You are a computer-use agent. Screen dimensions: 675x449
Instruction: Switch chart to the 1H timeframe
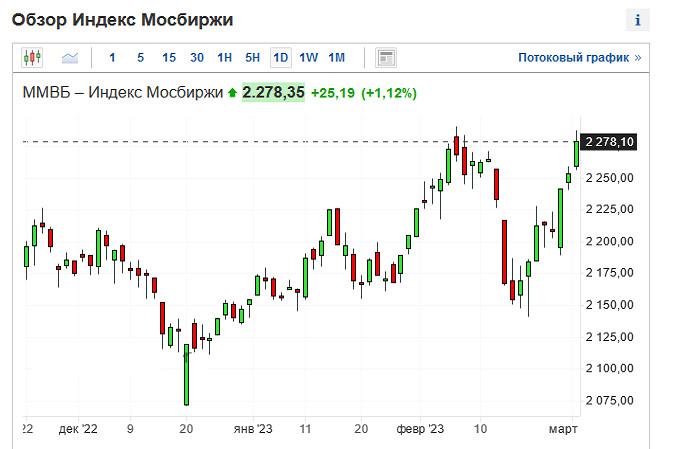(225, 58)
